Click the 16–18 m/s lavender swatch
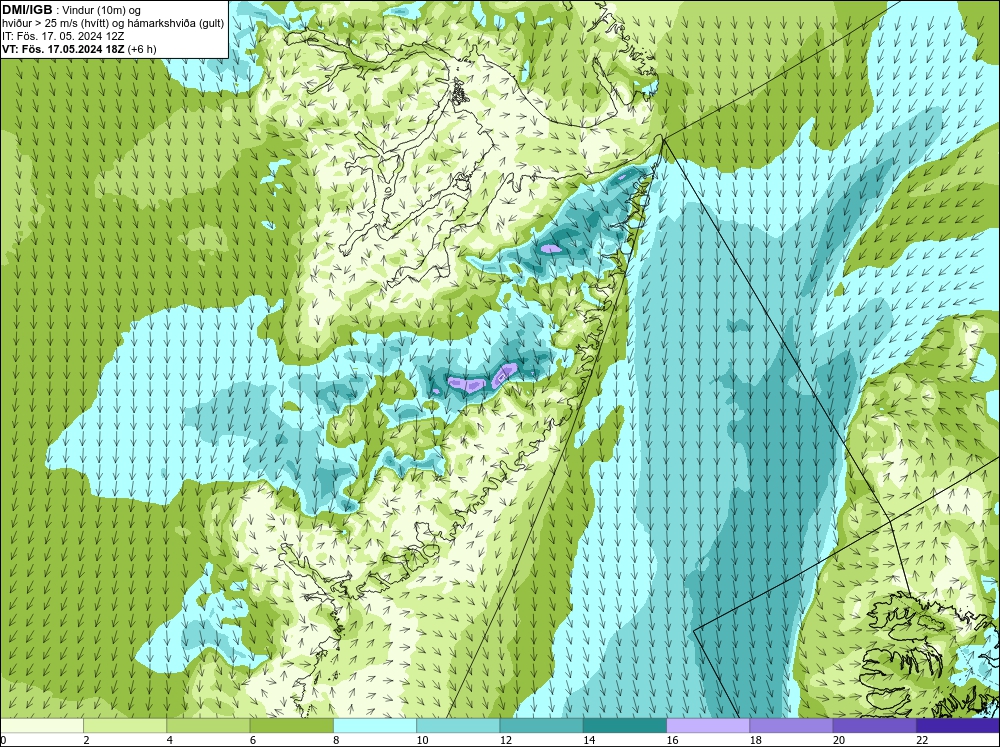The height and width of the screenshot is (747, 1000). (x=708, y=725)
